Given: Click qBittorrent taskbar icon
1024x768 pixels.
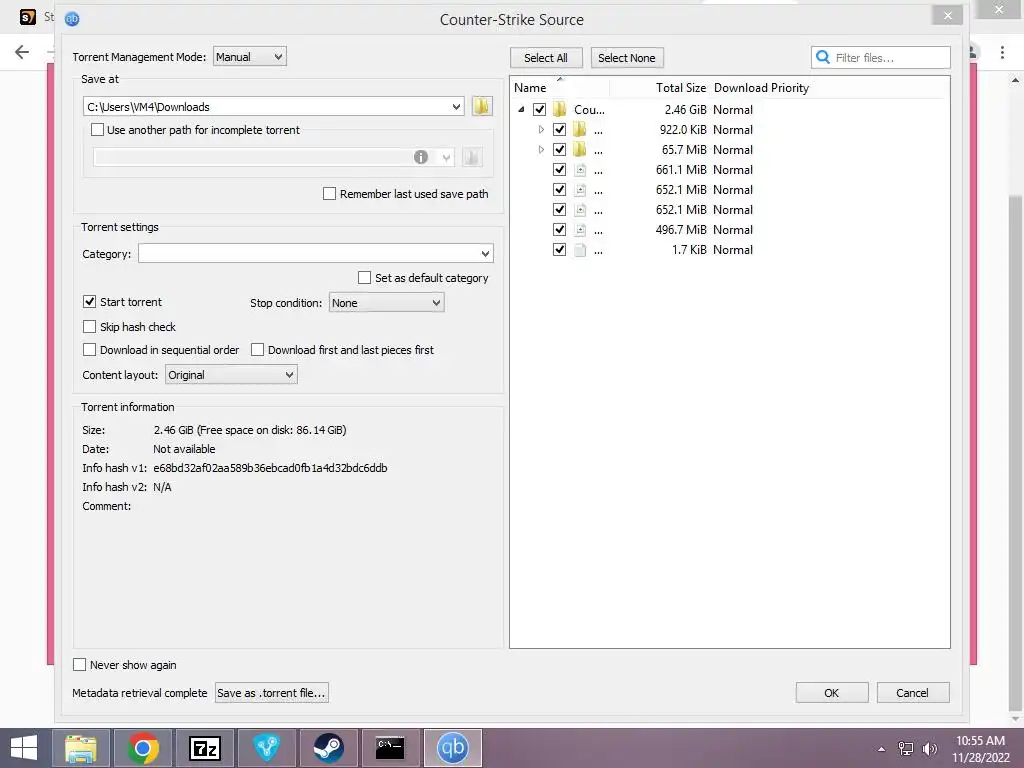Looking at the screenshot, I should coord(453,748).
